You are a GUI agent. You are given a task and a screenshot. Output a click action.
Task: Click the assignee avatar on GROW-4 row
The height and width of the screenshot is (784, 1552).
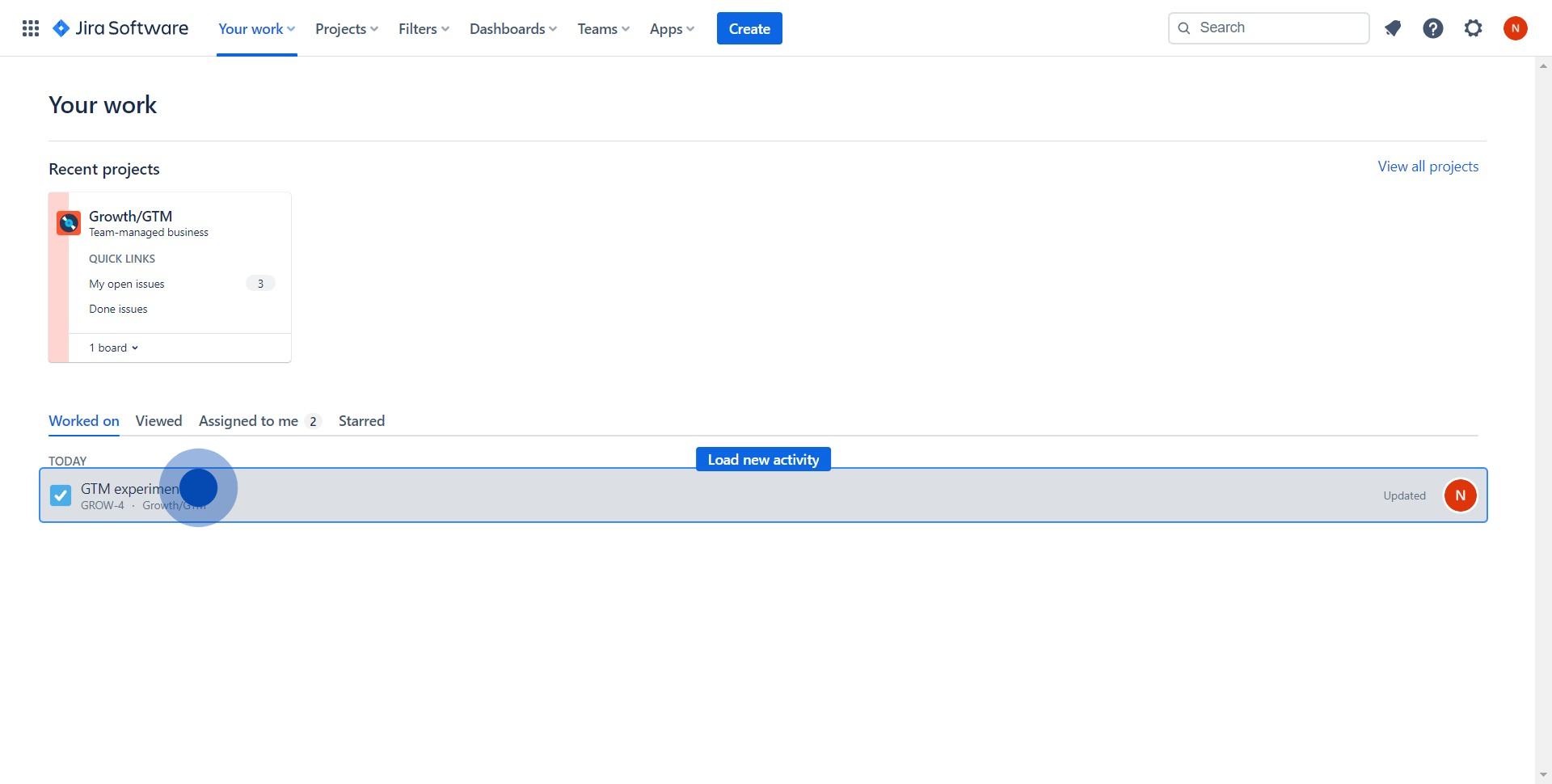[x=1460, y=495]
